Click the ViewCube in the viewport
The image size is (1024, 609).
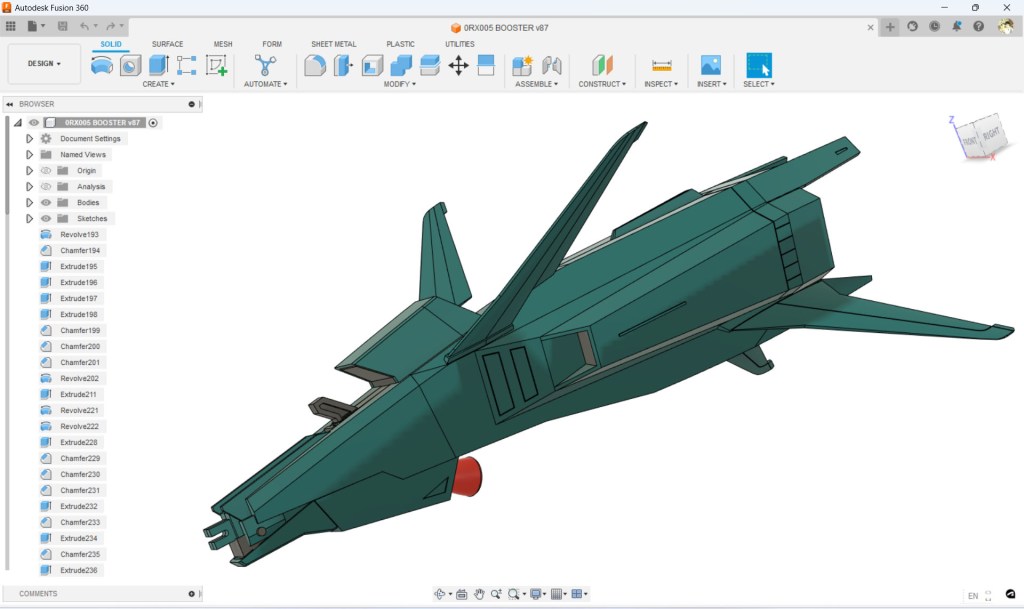pos(978,138)
